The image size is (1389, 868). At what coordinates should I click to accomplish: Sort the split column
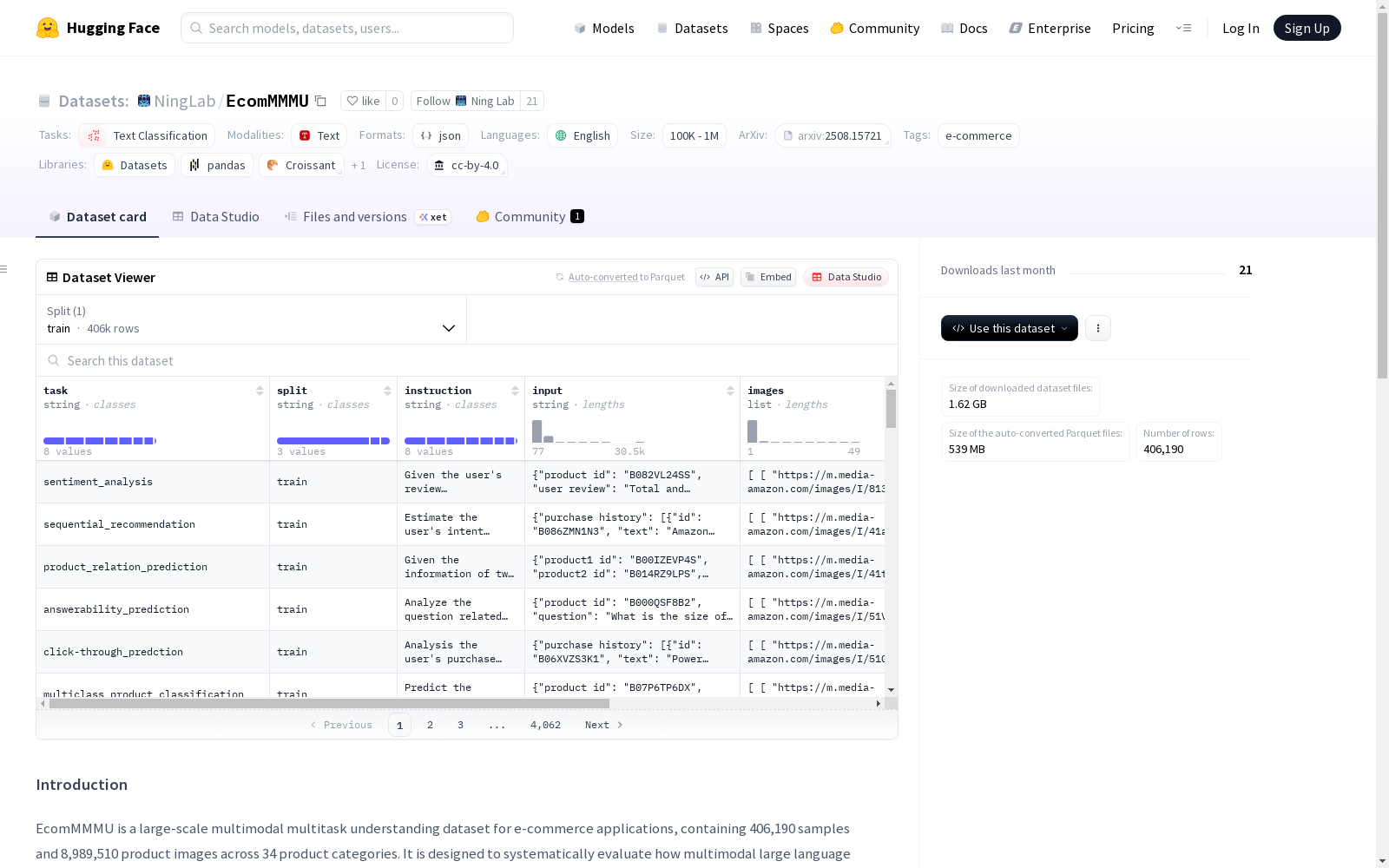coord(387,391)
